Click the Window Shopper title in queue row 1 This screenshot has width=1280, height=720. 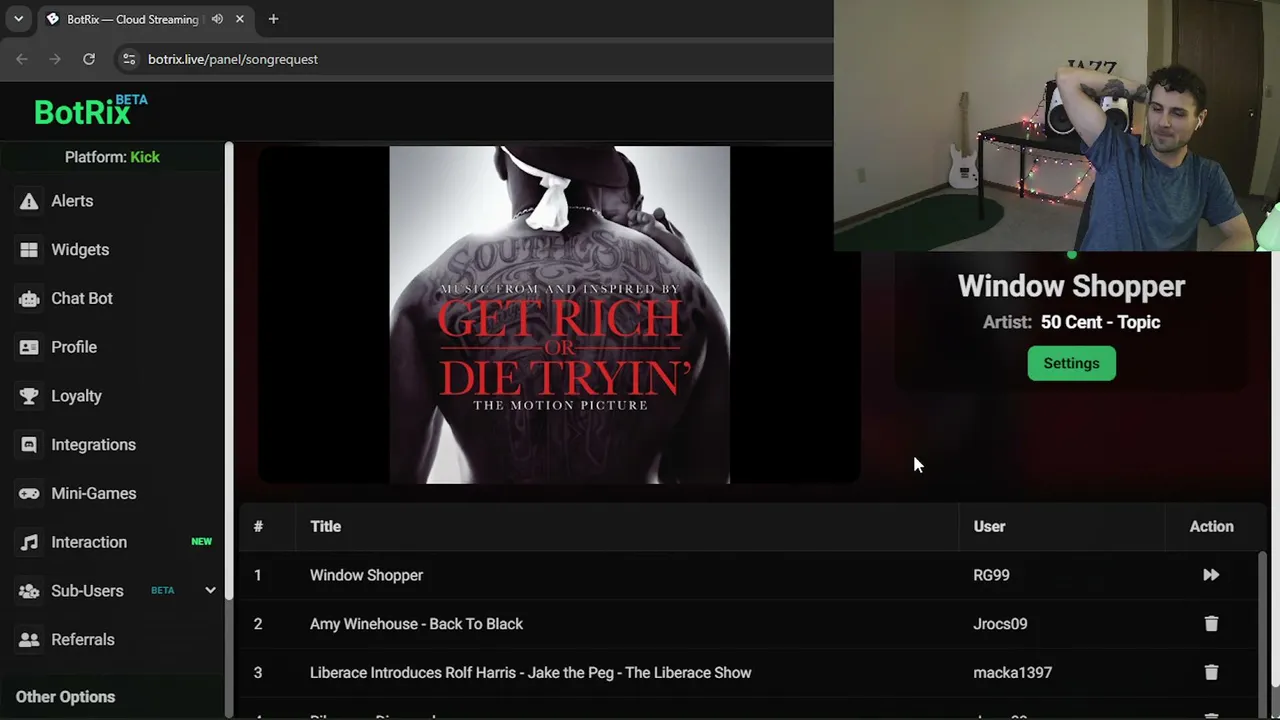(x=366, y=575)
